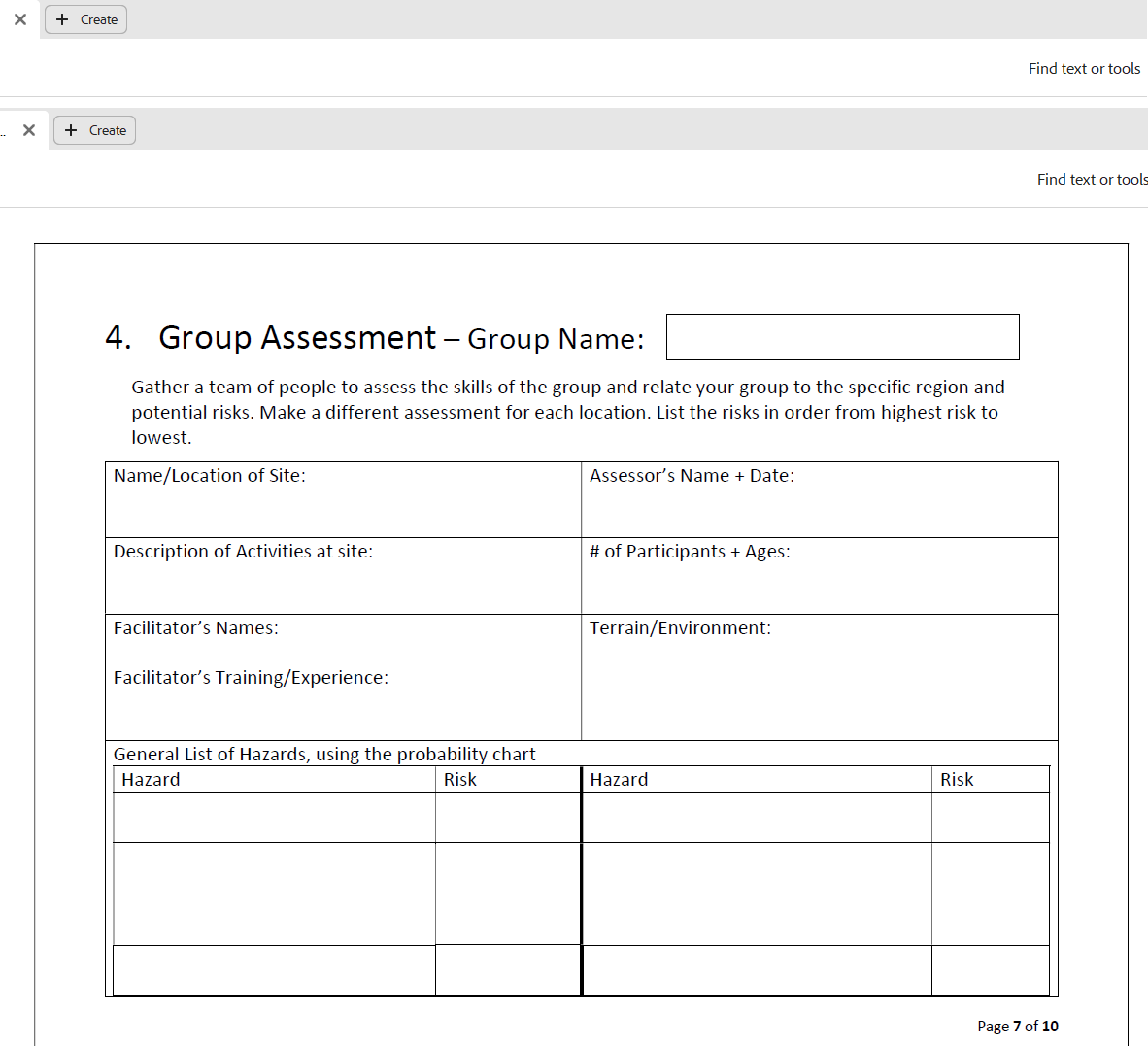Close the tab in the topmost tab bar

(20, 19)
